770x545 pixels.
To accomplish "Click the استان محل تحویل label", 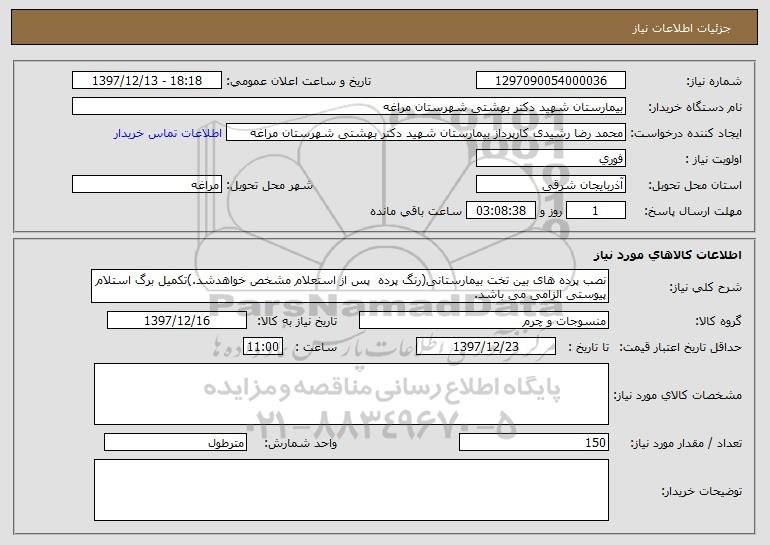I will [695, 185].
